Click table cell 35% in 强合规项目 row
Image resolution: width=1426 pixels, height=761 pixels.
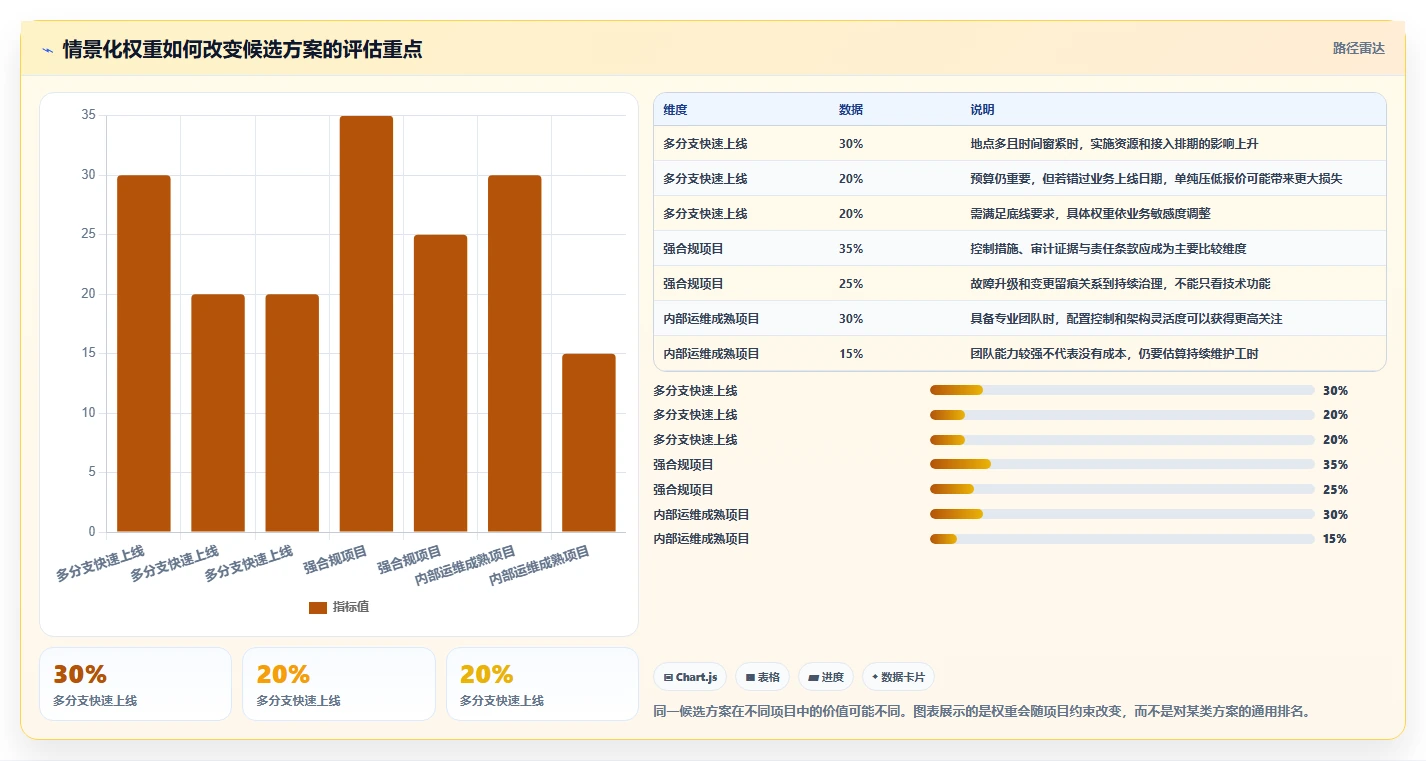[851, 249]
